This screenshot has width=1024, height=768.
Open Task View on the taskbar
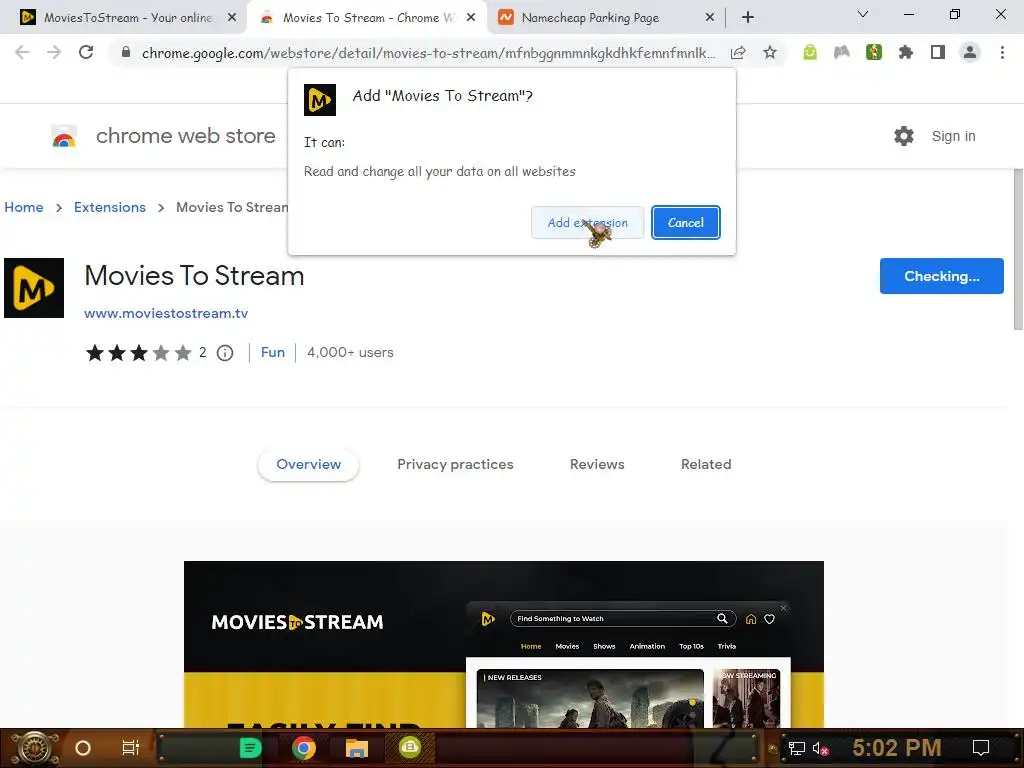131,748
